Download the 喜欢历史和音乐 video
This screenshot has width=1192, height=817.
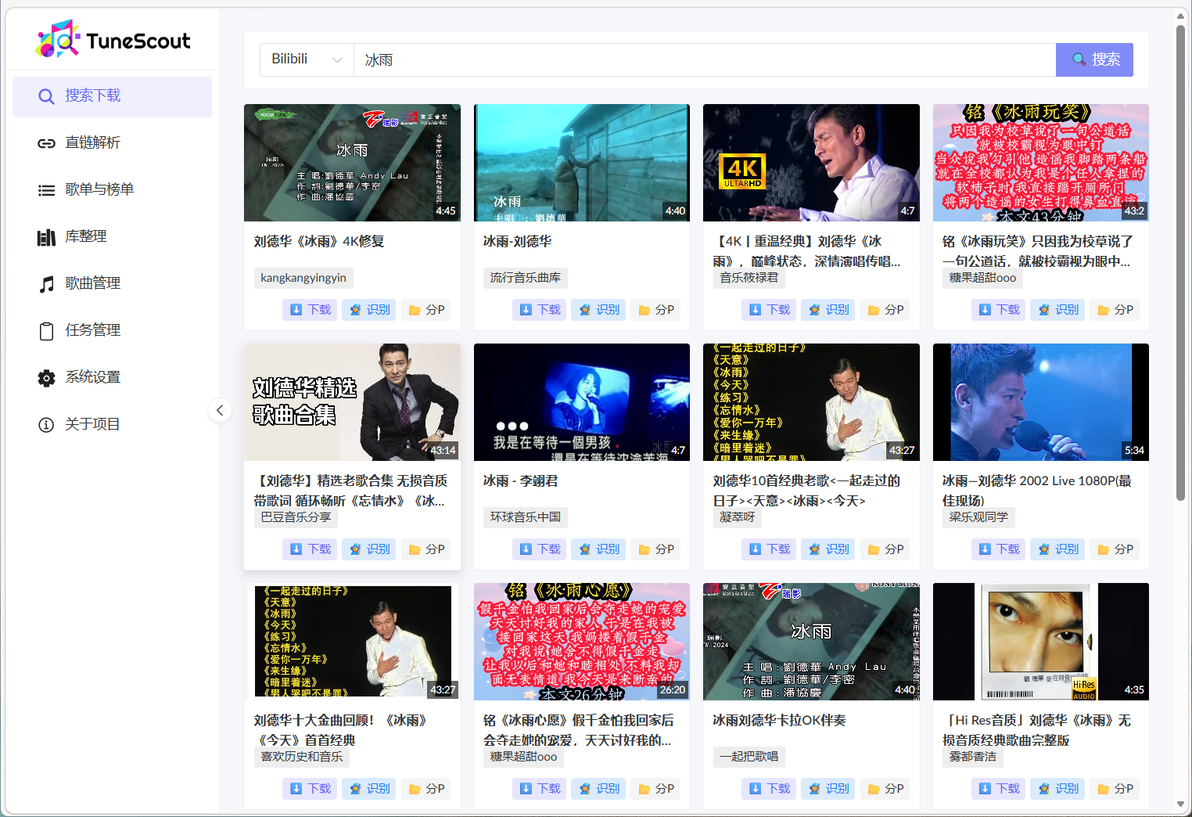click(310, 788)
